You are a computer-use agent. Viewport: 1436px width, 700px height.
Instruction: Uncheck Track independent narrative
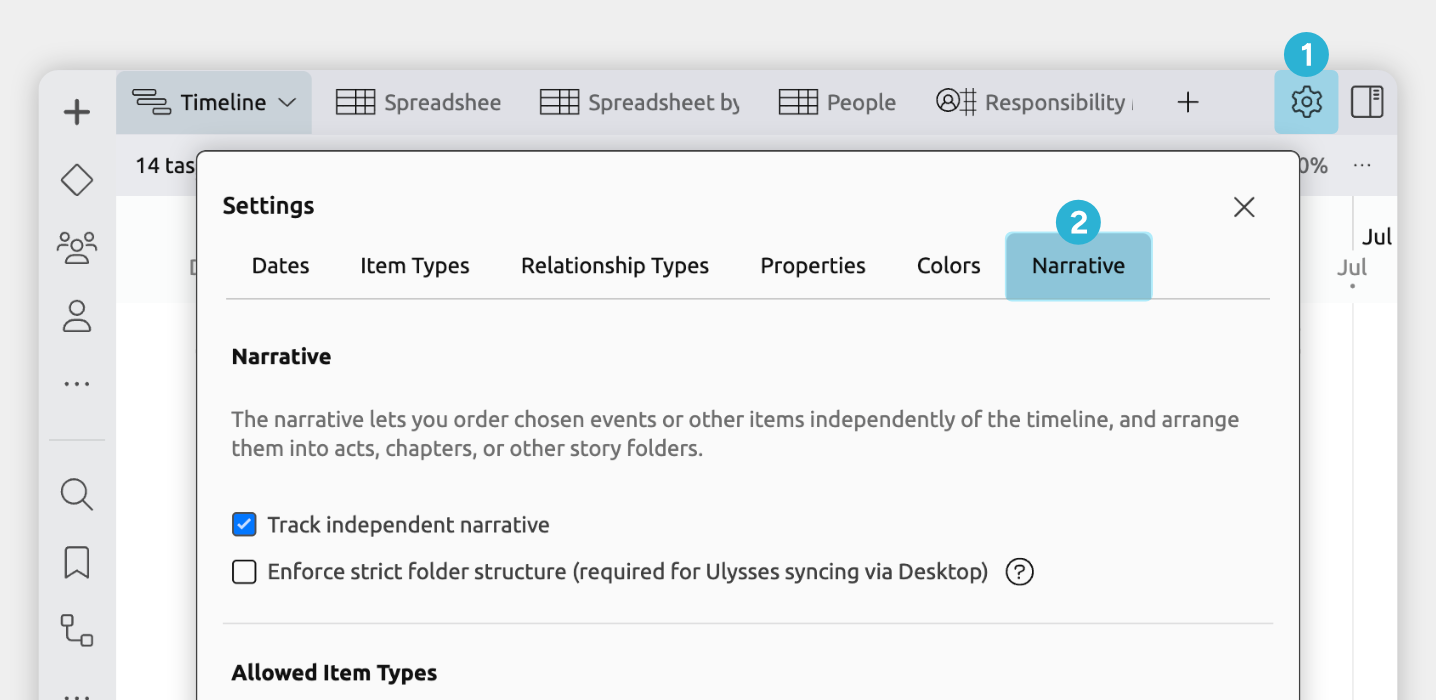(x=244, y=524)
